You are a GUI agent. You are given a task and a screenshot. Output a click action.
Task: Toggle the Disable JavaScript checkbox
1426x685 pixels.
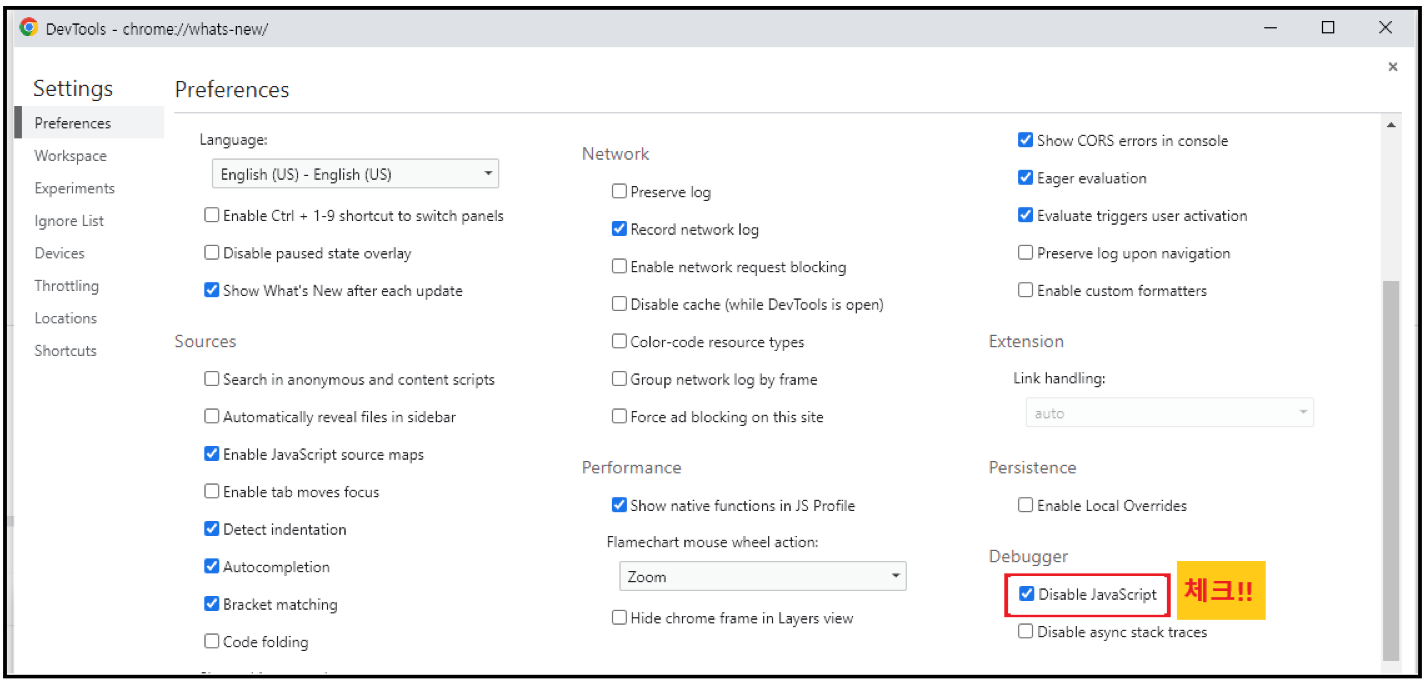point(1026,594)
